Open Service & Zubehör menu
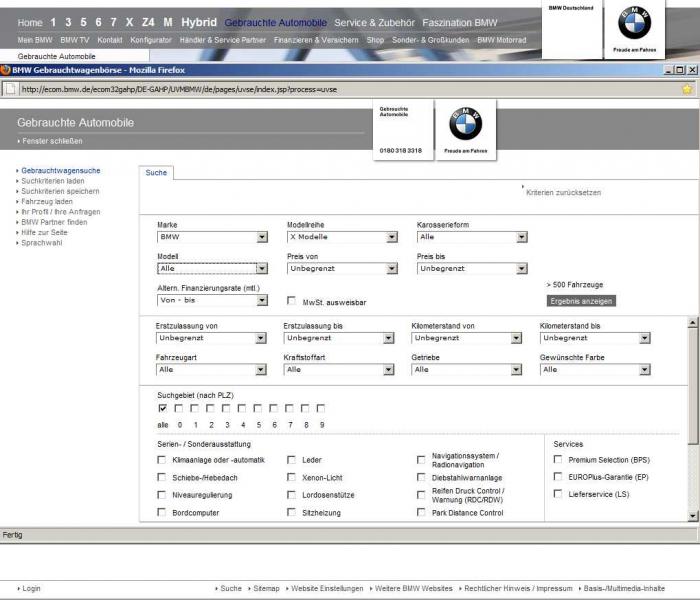Viewport: 700px width, 600px height. (x=374, y=22)
